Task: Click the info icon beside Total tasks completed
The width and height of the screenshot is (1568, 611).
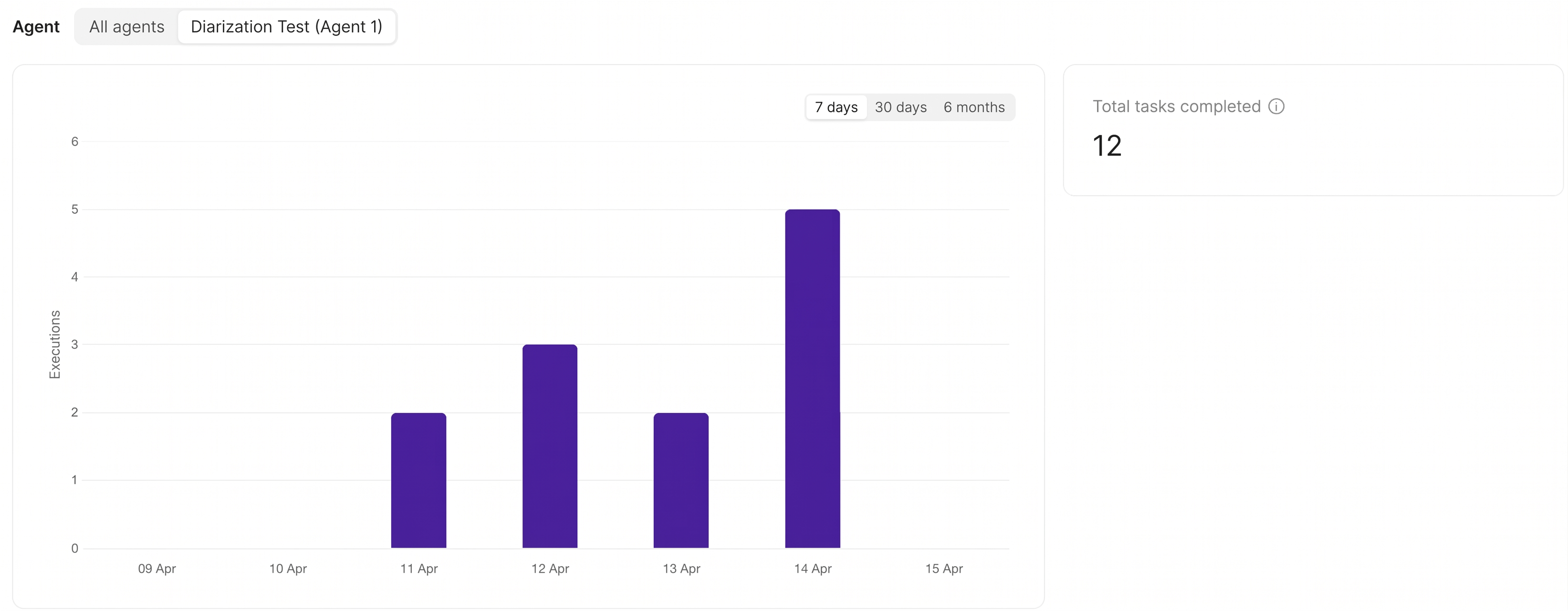Action: click(x=1276, y=106)
